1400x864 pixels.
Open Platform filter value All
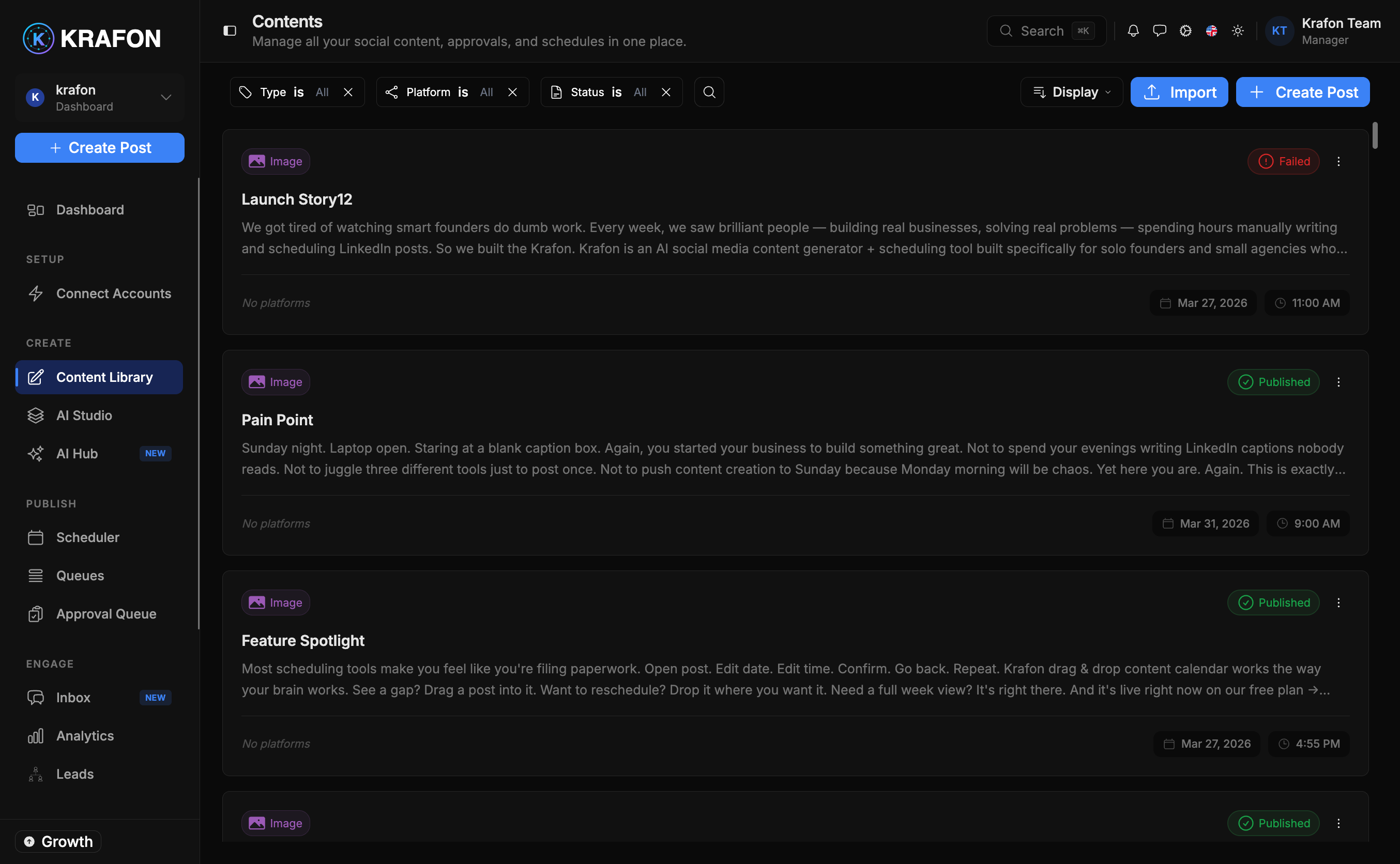click(486, 92)
